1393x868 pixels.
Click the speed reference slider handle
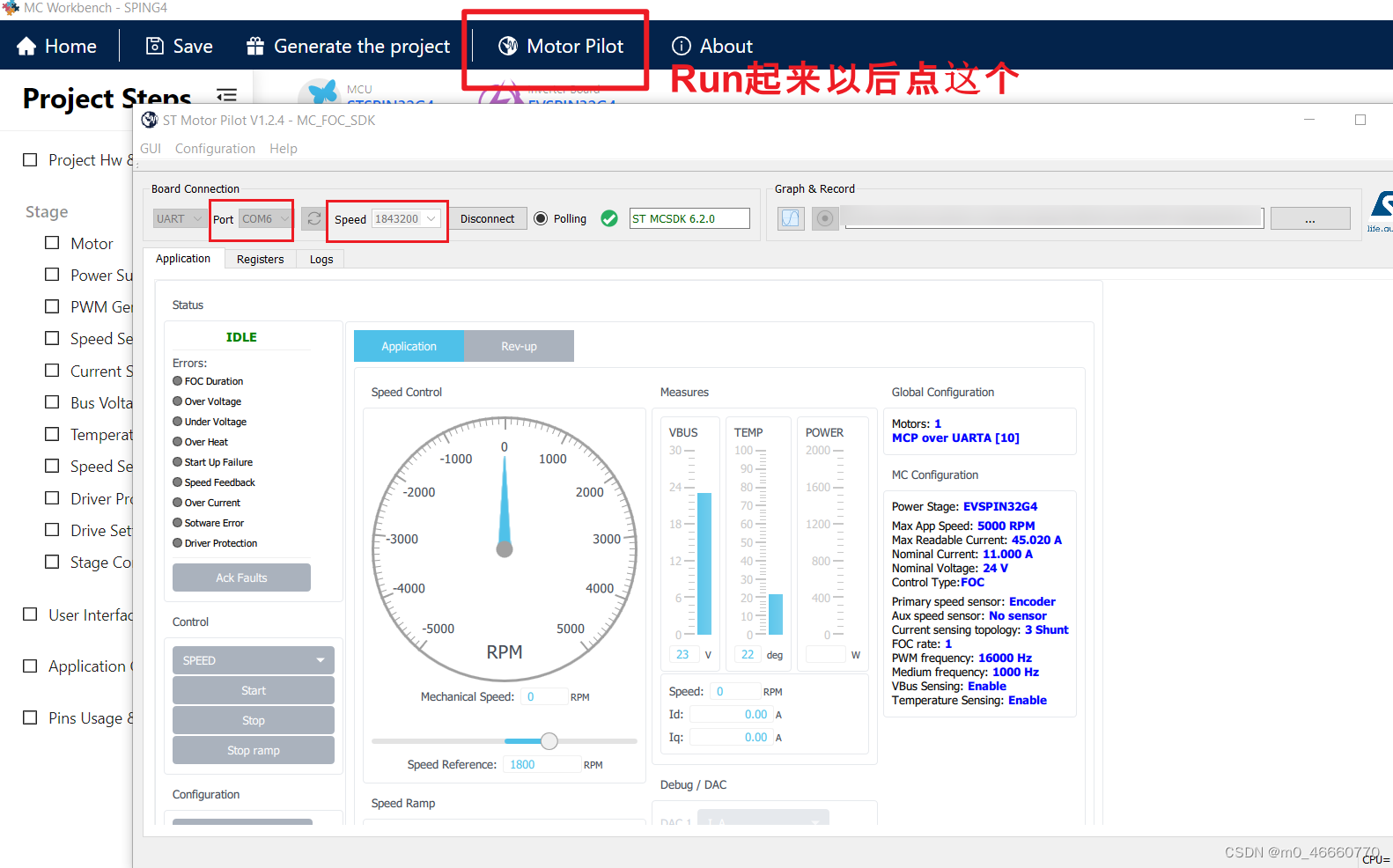pos(549,741)
